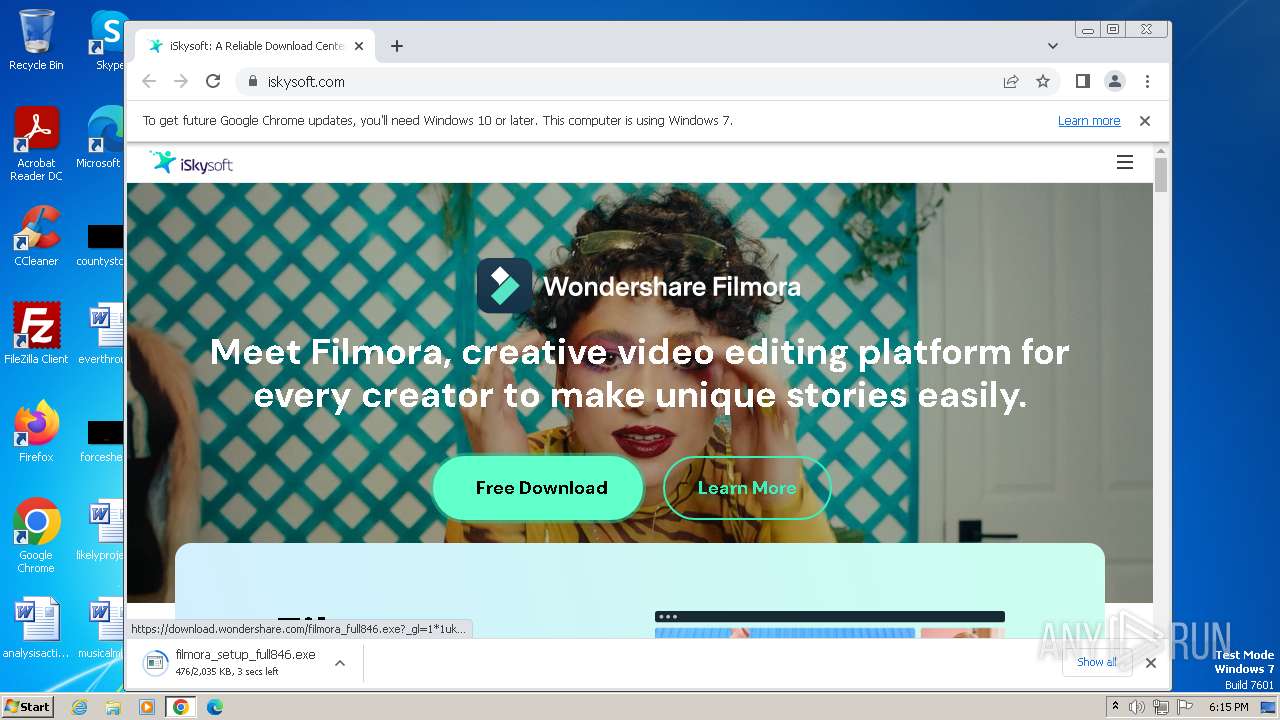1280x720 pixels.
Task: Follow the Learn more update link
Action: [x=1089, y=121]
